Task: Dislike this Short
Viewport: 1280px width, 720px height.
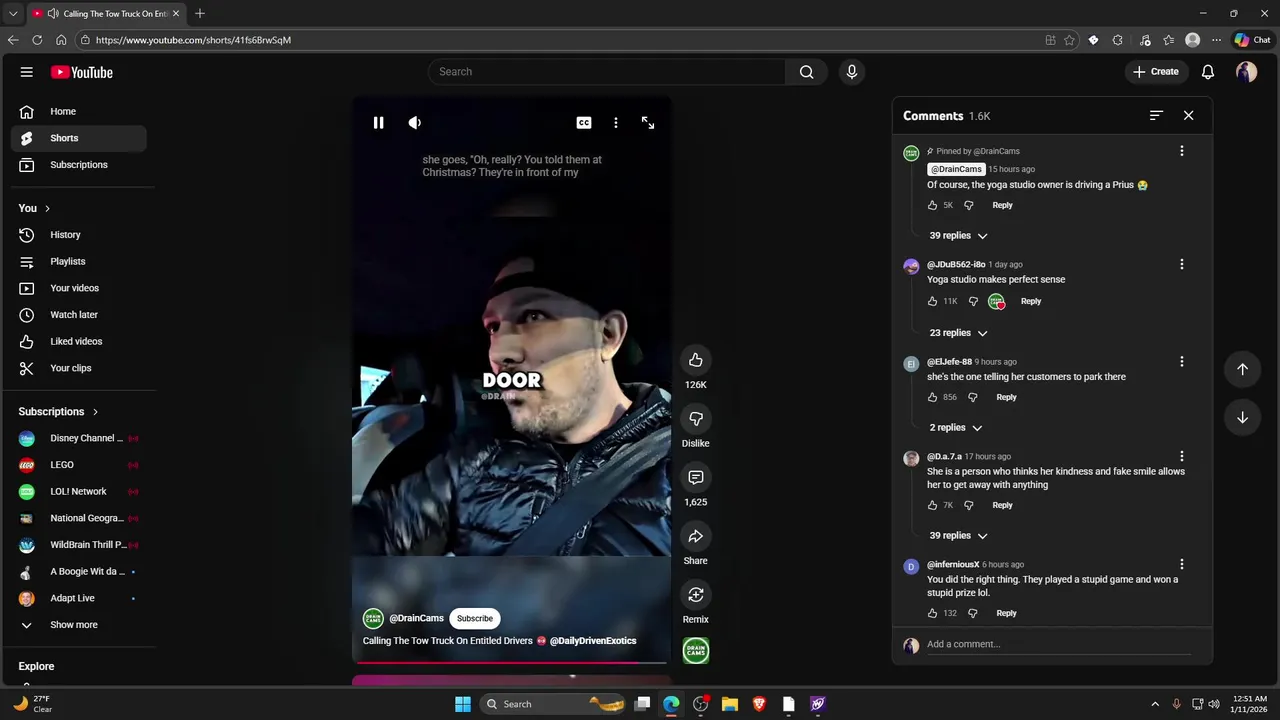Action: (x=696, y=419)
